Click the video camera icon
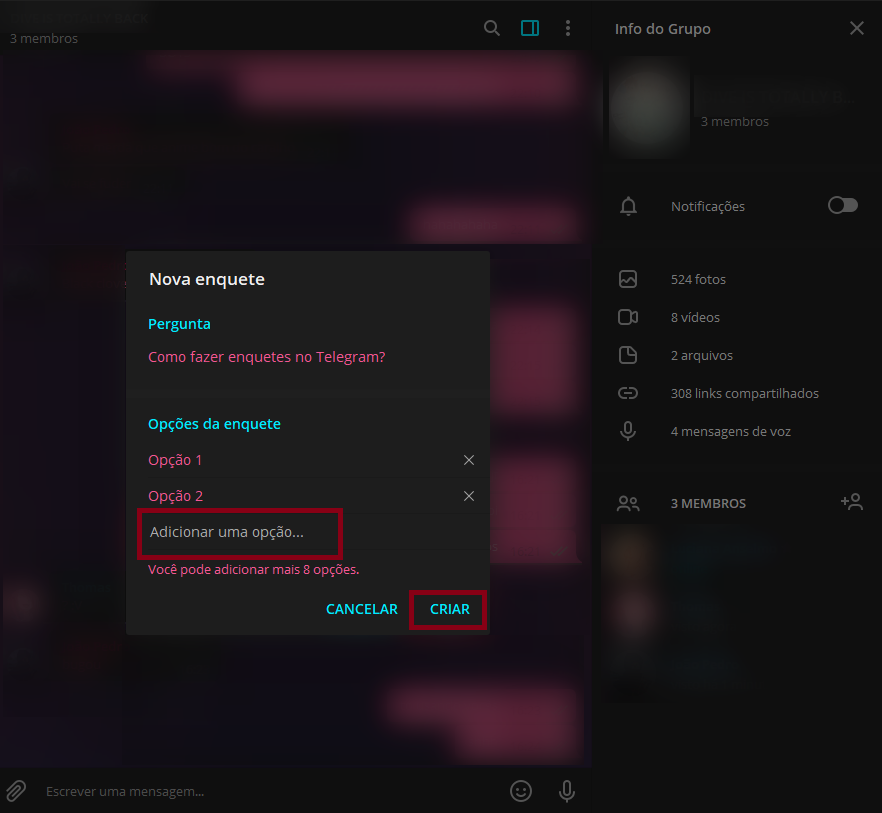Viewport: 882px width, 813px height. [628, 317]
